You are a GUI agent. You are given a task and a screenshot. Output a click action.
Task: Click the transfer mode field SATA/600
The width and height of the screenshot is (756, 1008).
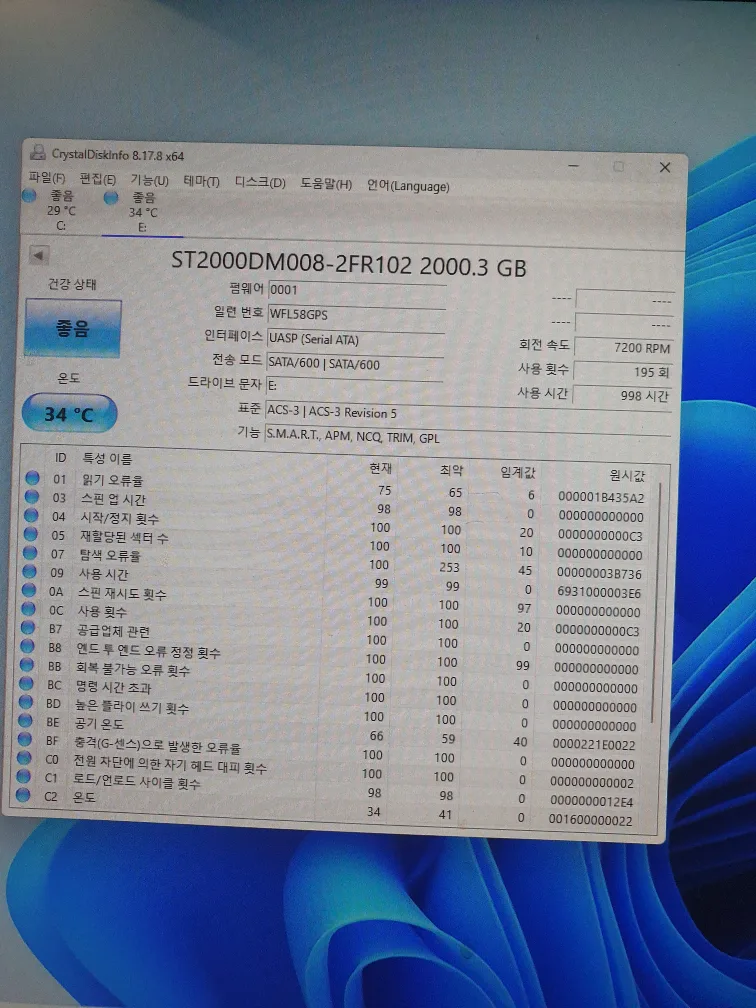(x=355, y=363)
